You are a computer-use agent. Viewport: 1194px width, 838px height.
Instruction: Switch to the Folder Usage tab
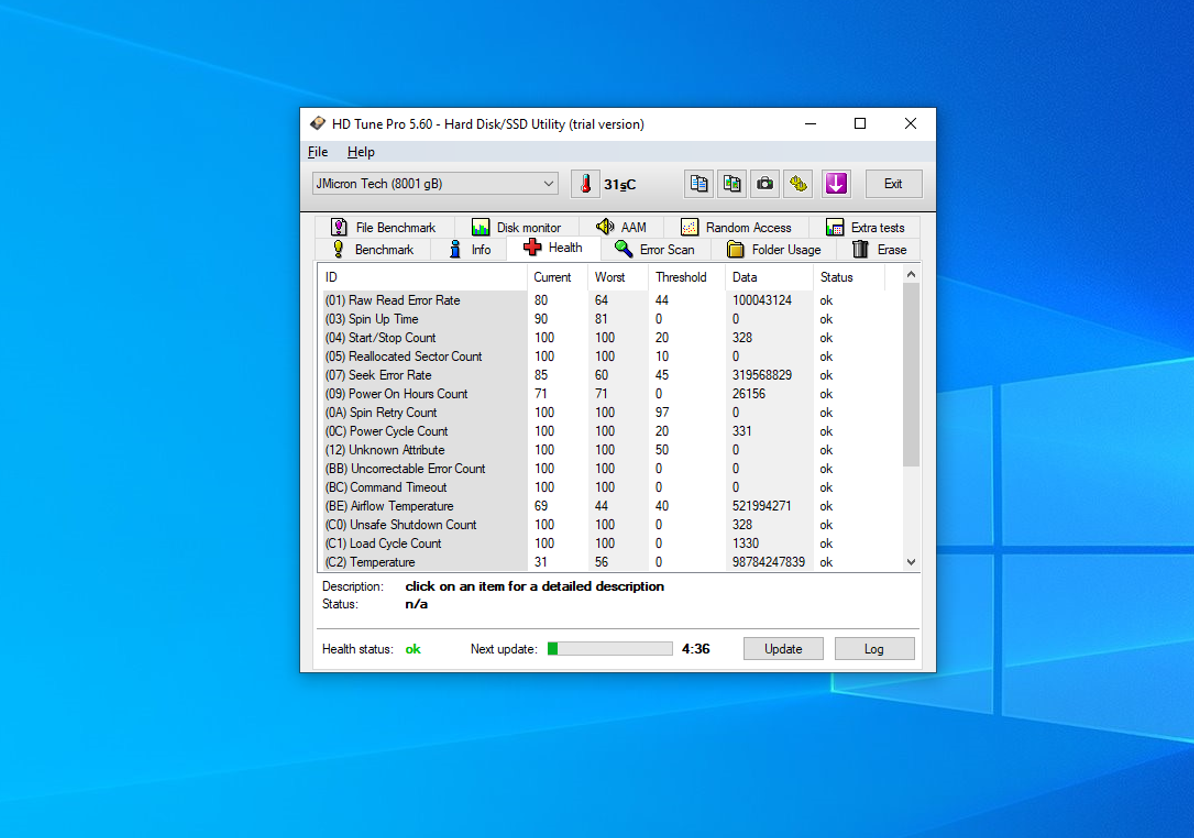(x=773, y=250)
